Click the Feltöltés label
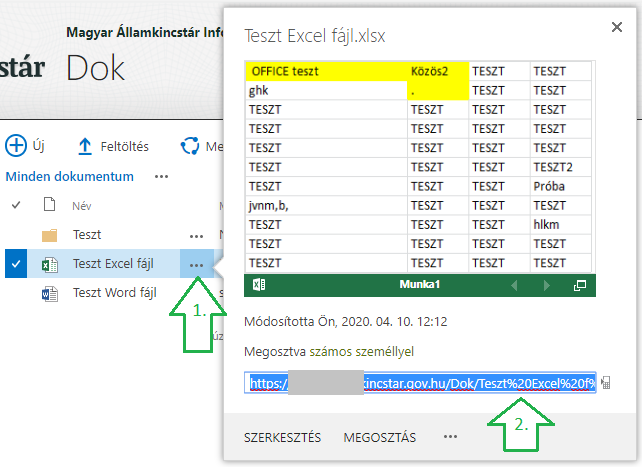 click(124, 146)
